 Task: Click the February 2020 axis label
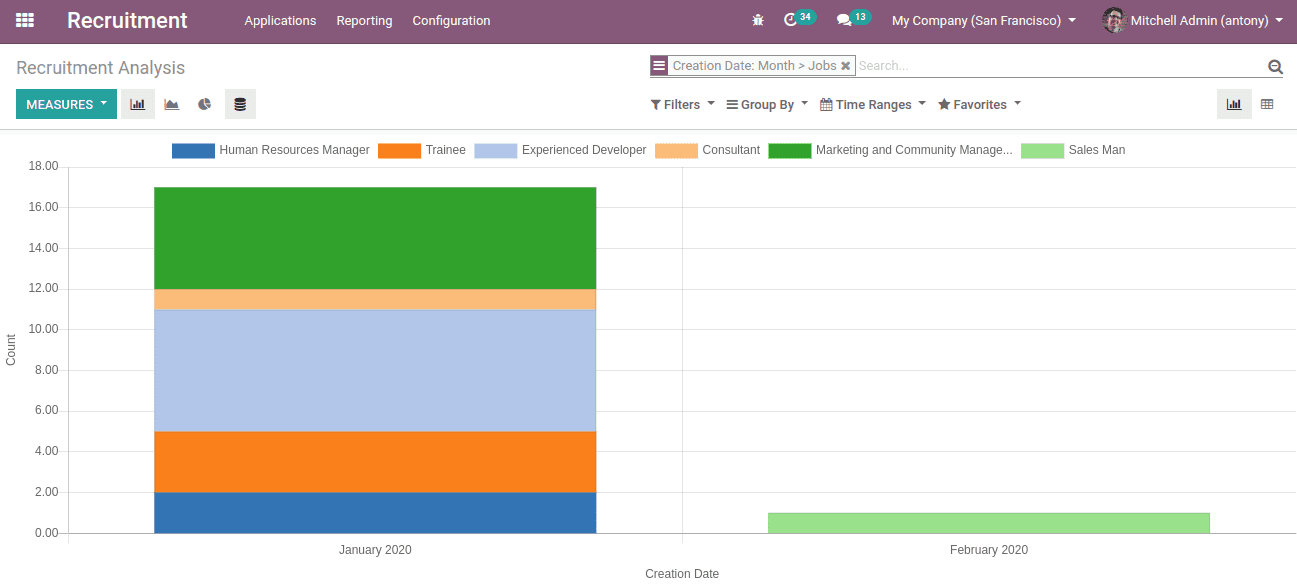coord(989,550)
